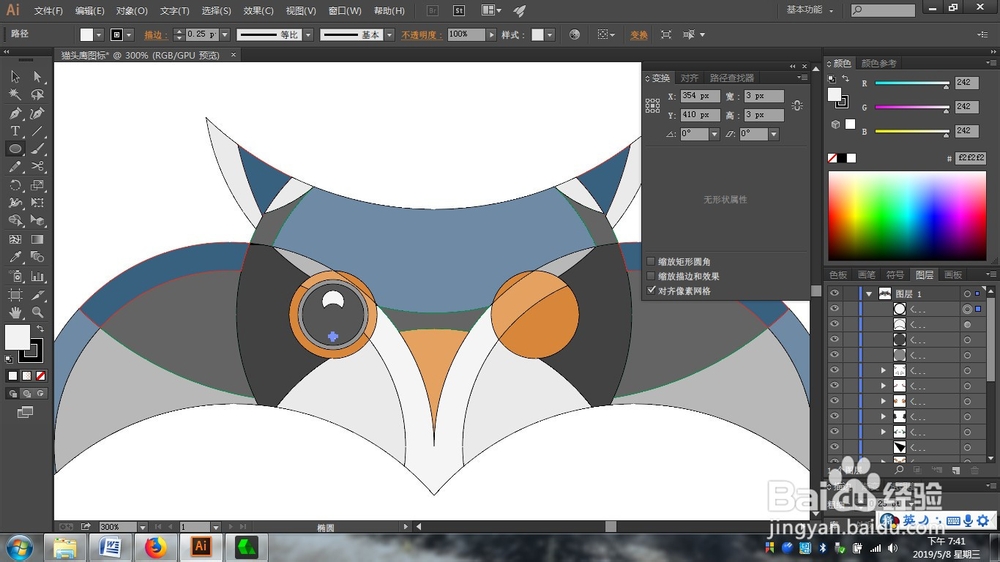Click 变换 link in control bar
The width and height of the screenshot is (1000, 562).
click(x=638, y=35)
